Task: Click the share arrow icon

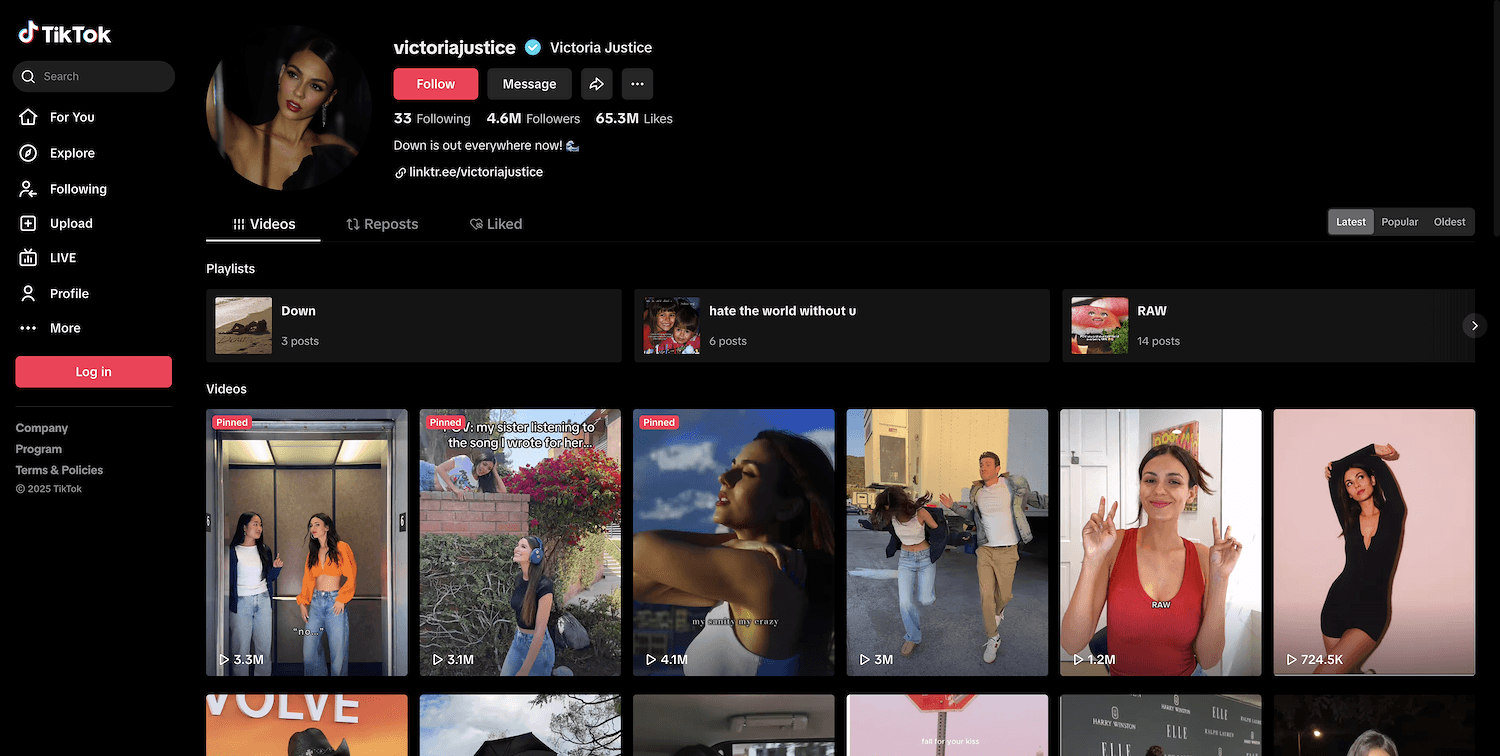Action: click(x=596, y=84)
